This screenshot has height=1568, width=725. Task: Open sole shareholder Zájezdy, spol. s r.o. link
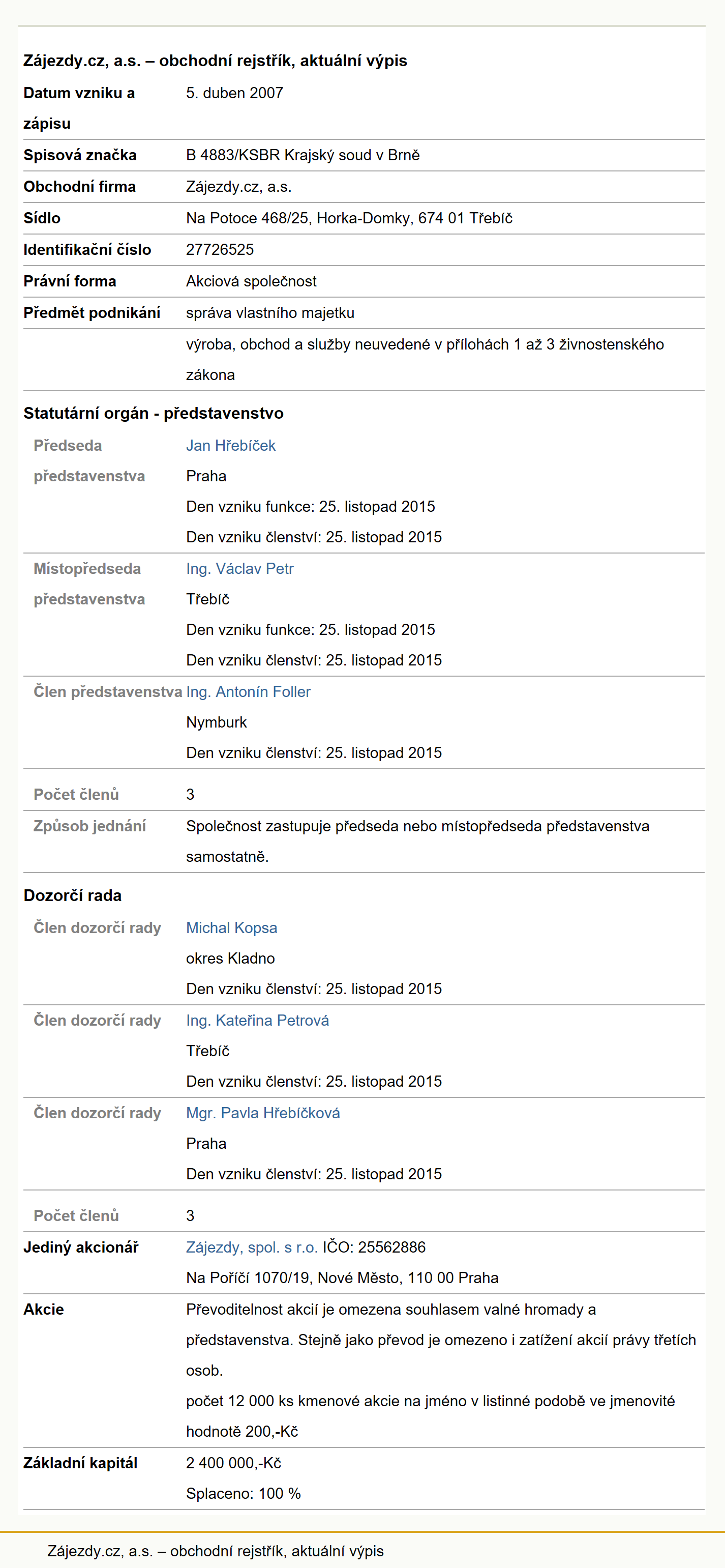[x=252, y=1247]
